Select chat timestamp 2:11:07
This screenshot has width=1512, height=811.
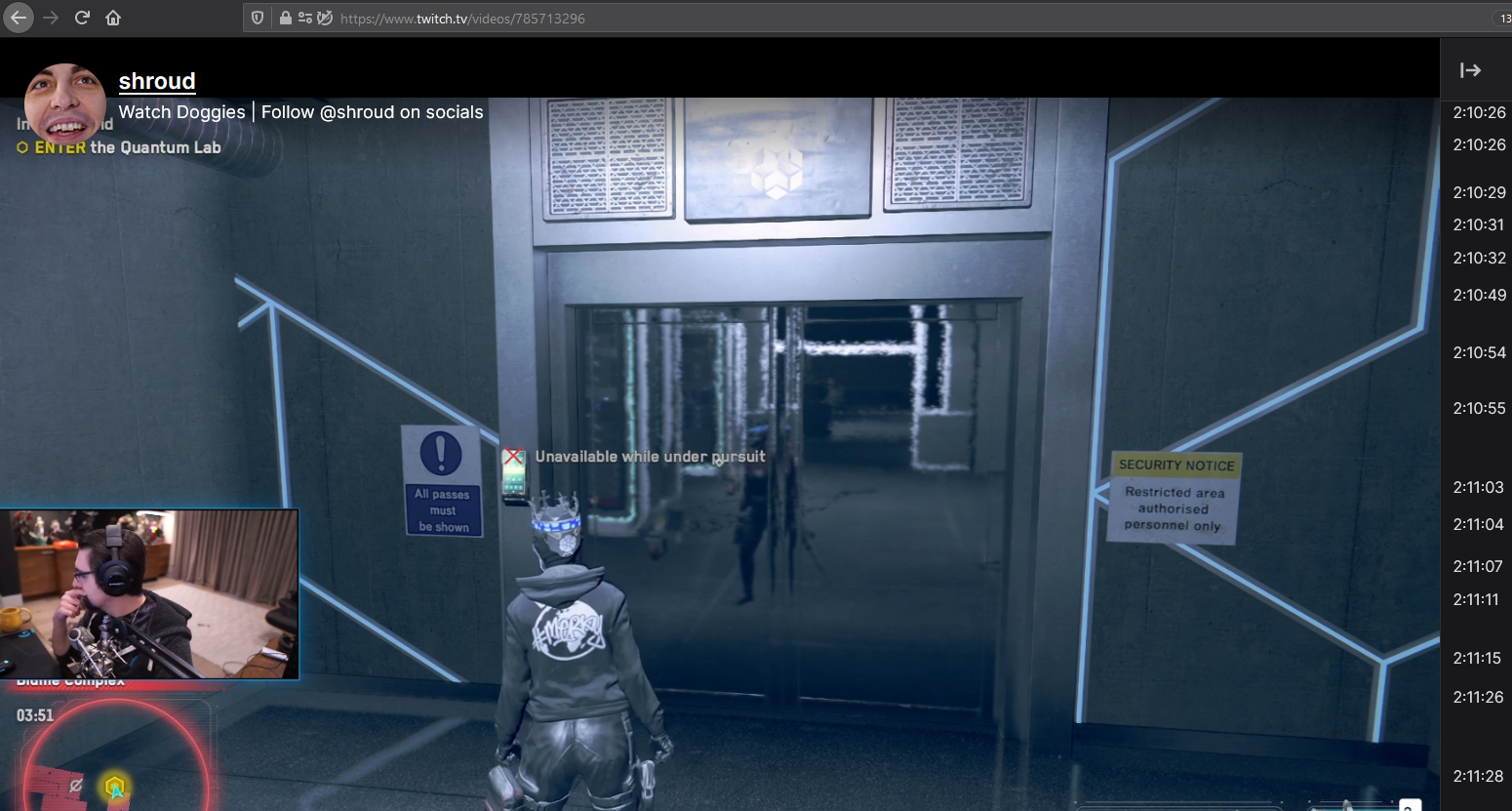coord(1477,566)
